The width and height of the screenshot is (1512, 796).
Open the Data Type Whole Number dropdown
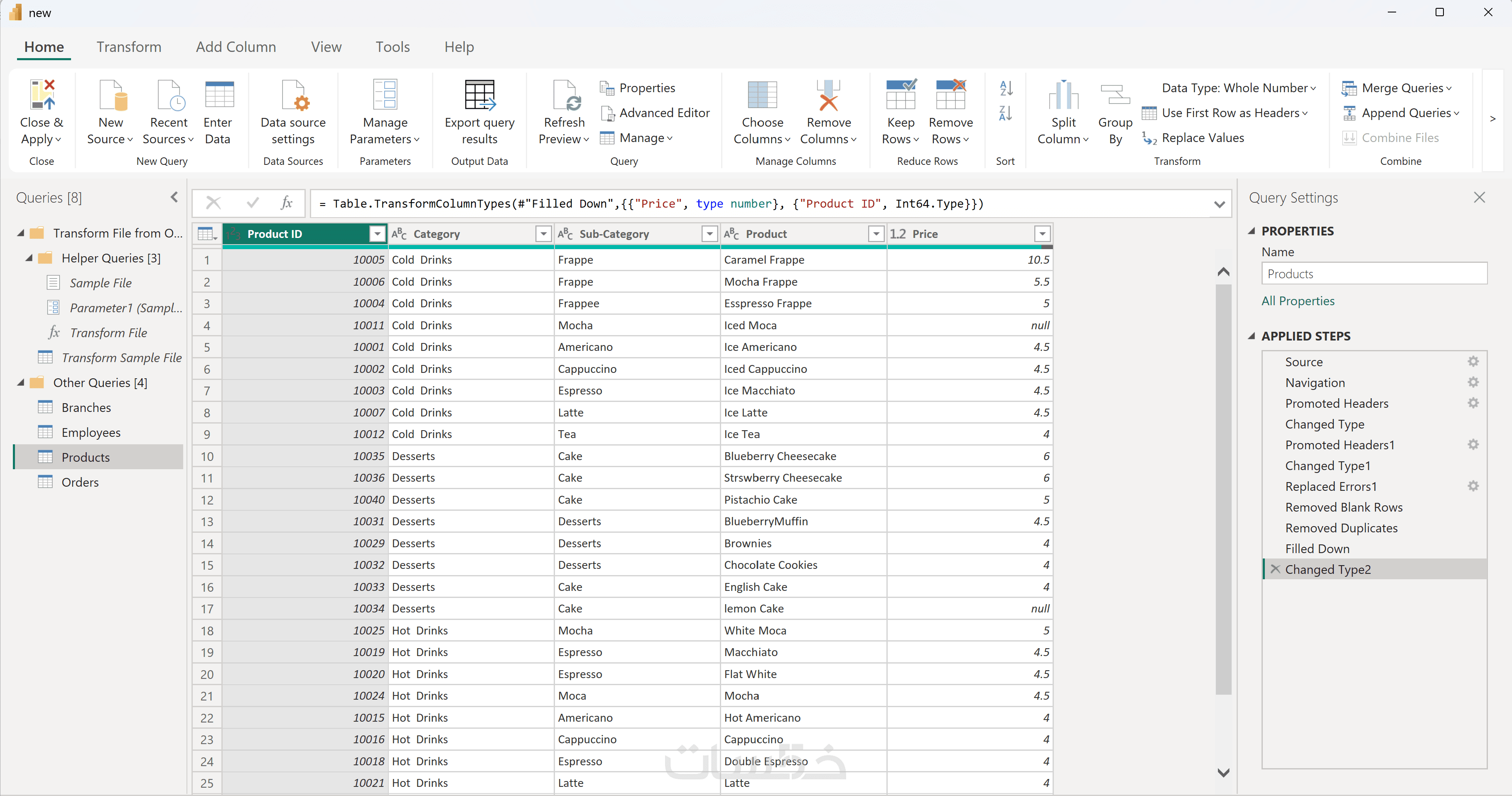[1239, 88]
